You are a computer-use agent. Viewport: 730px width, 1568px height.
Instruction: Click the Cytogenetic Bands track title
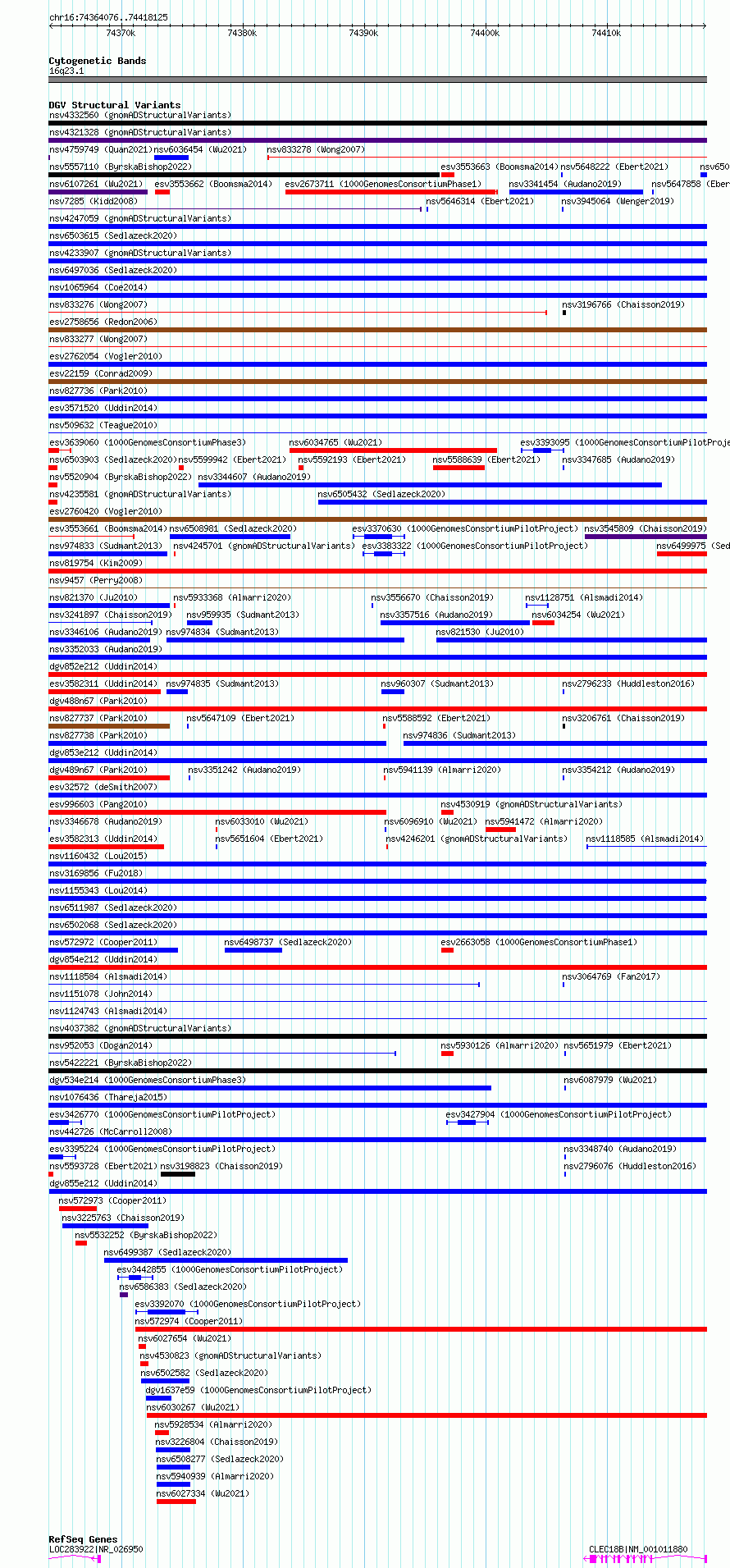click(98, 61)
